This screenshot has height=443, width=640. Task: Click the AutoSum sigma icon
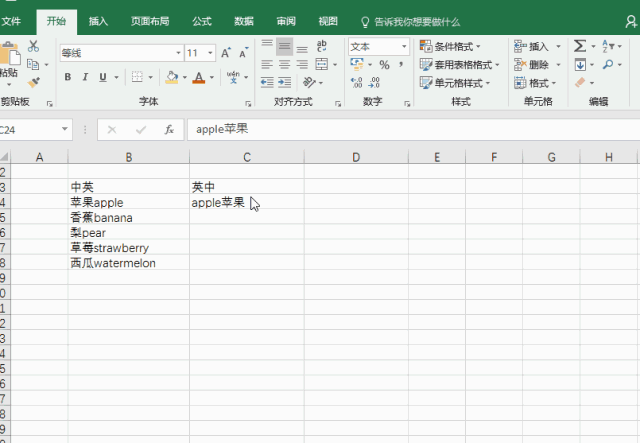581,46
